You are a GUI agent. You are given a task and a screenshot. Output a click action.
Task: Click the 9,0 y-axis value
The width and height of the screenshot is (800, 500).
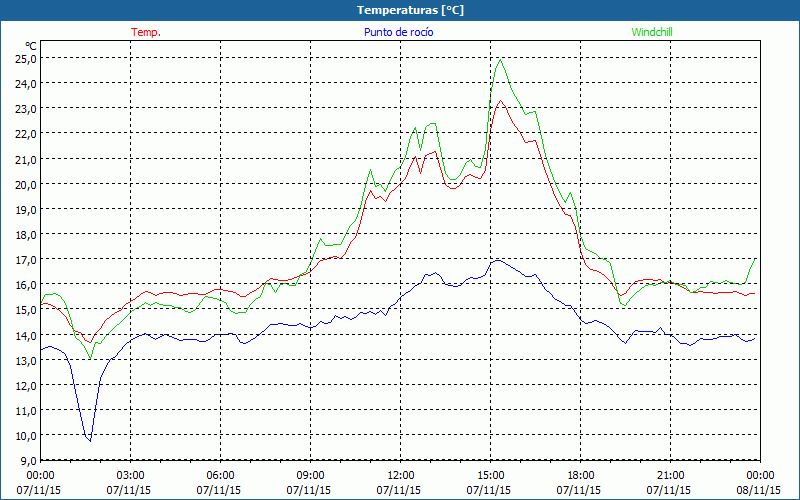(28, 461)
